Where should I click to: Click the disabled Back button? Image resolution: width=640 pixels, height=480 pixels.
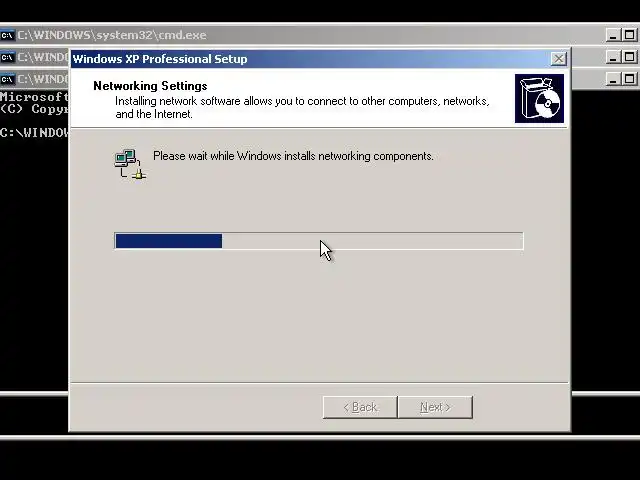coord(360,407)
